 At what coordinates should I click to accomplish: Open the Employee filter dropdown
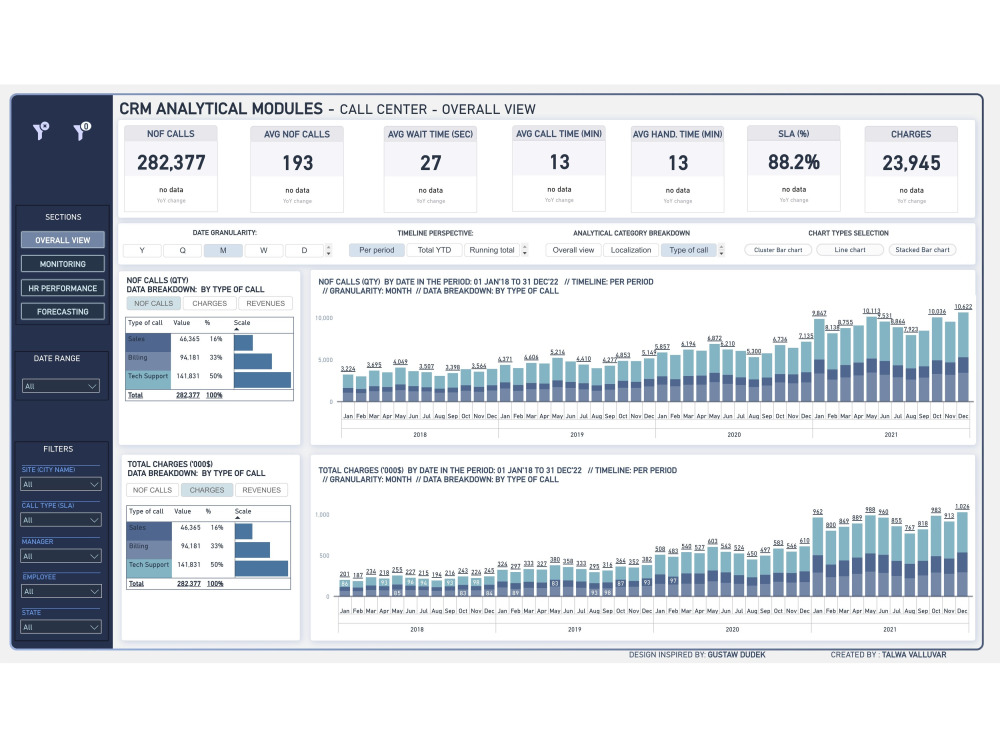coord(61,591)
